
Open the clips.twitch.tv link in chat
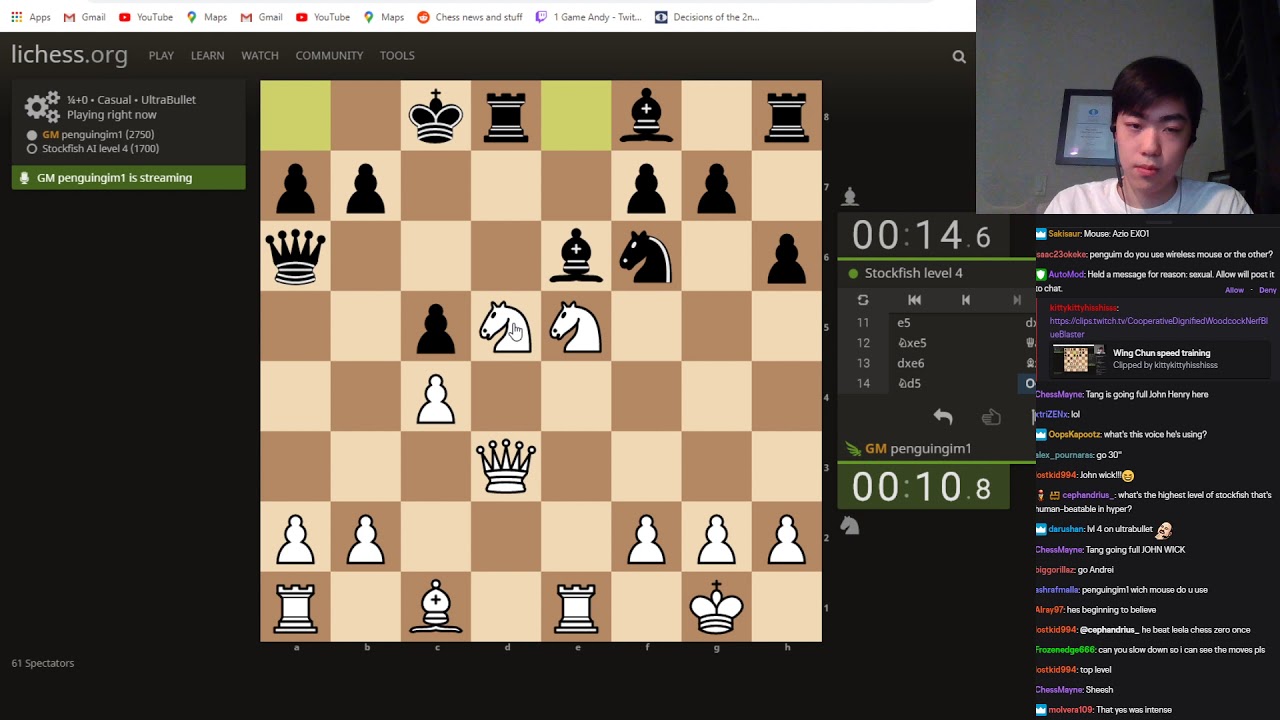1158,326
